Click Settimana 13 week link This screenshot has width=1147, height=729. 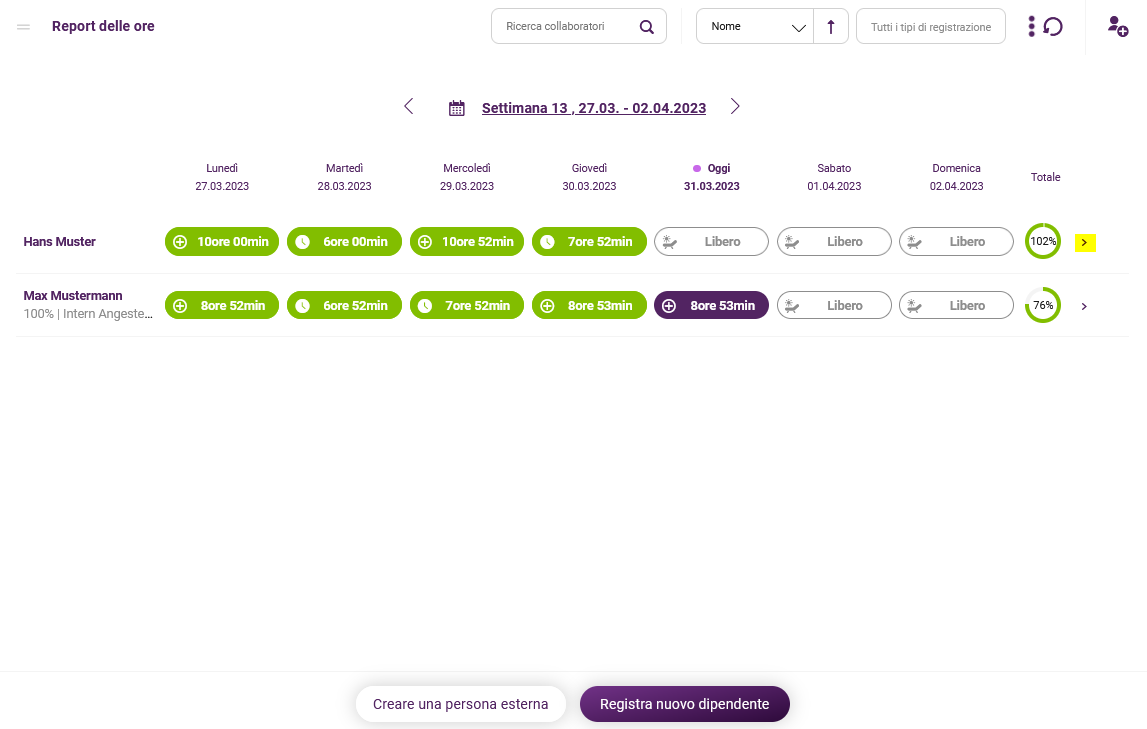pos(594,108)
